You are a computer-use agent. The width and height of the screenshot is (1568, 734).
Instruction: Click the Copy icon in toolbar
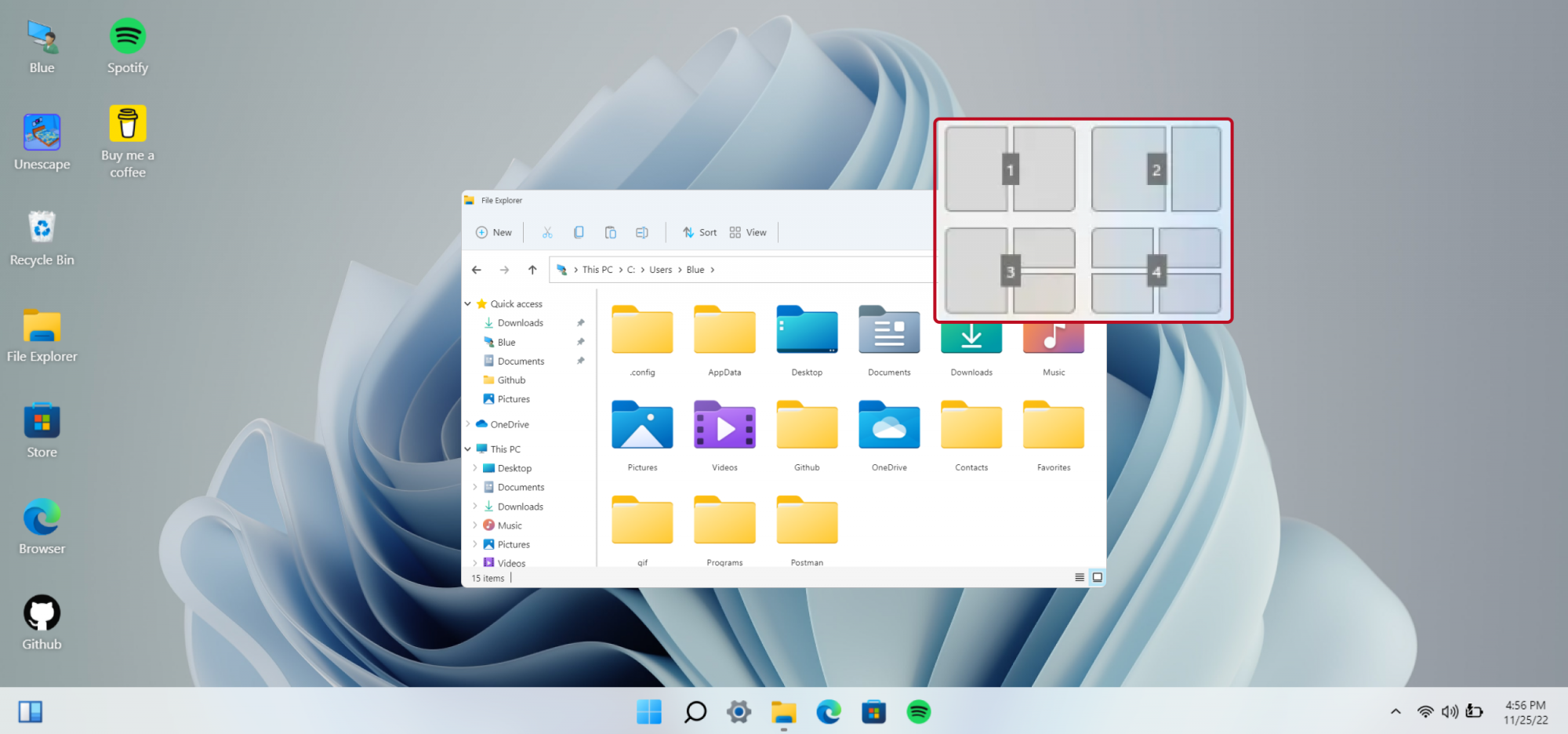pos(579,232)
